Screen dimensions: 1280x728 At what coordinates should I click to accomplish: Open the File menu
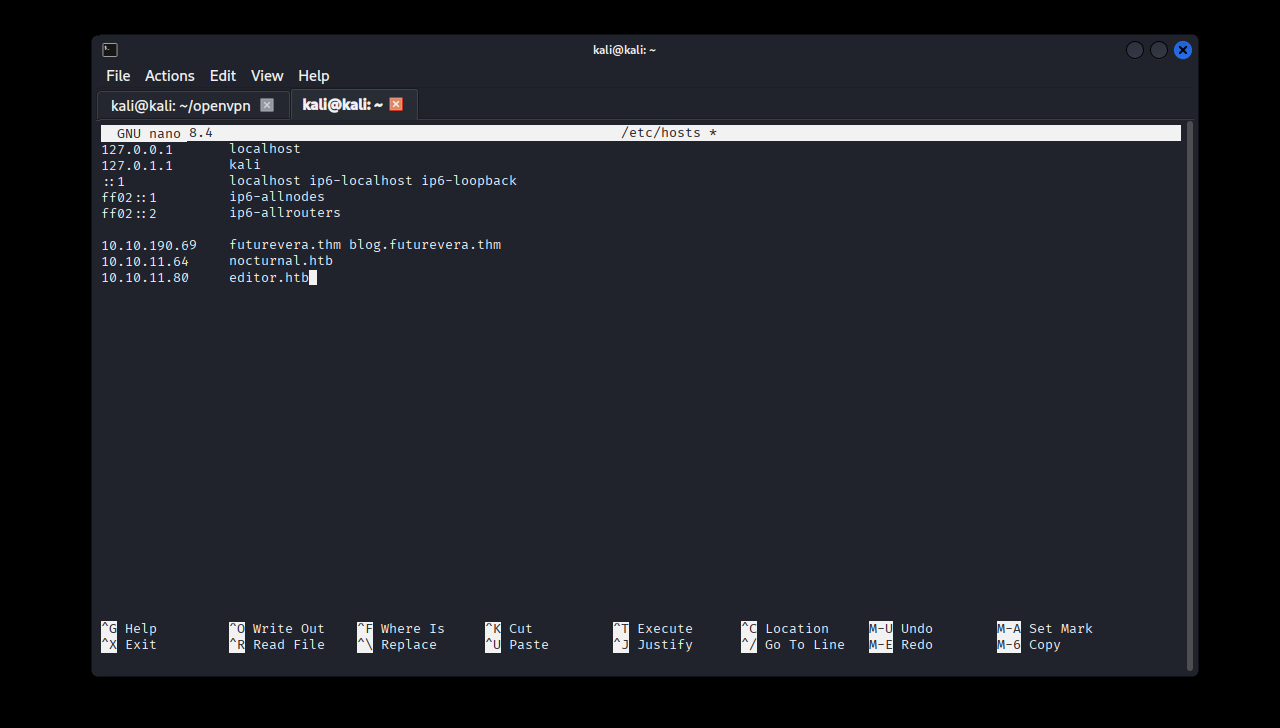tap(118, 76)
